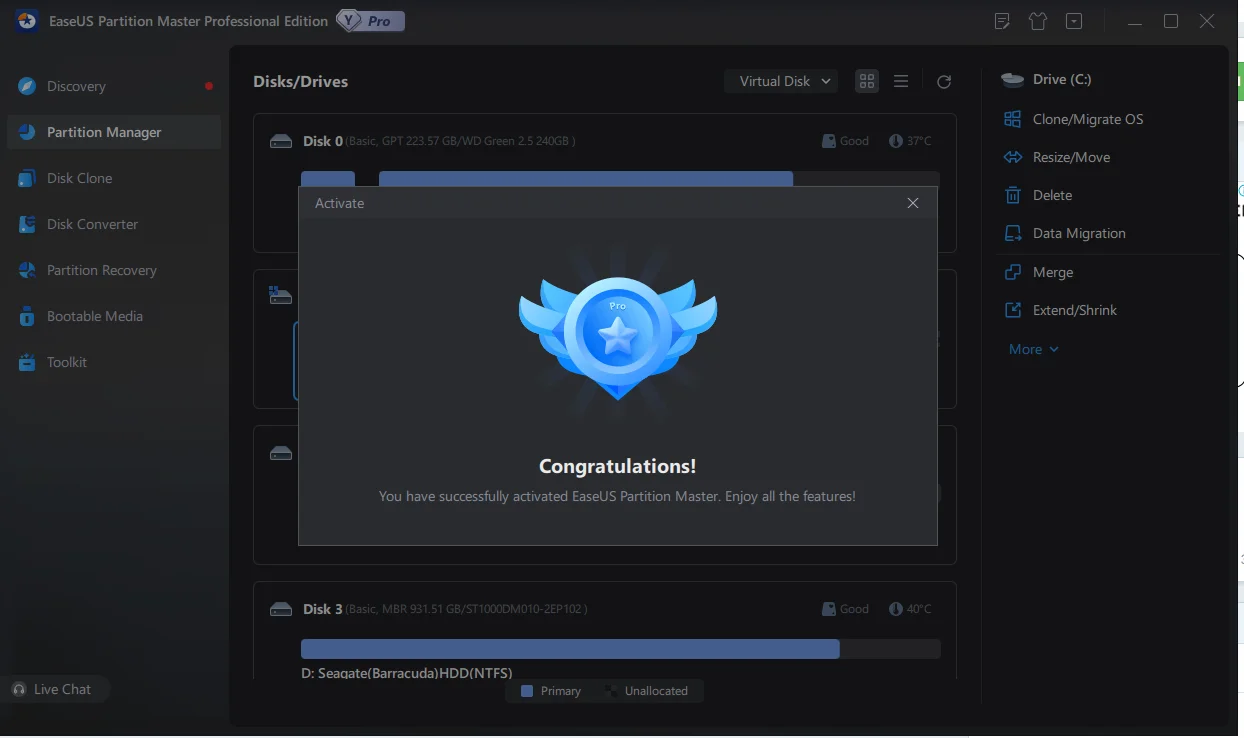The width and height of the screenshot is (1244, 738).
Task: Open Disk Clone from sidebar
Action: coord(114,178)
